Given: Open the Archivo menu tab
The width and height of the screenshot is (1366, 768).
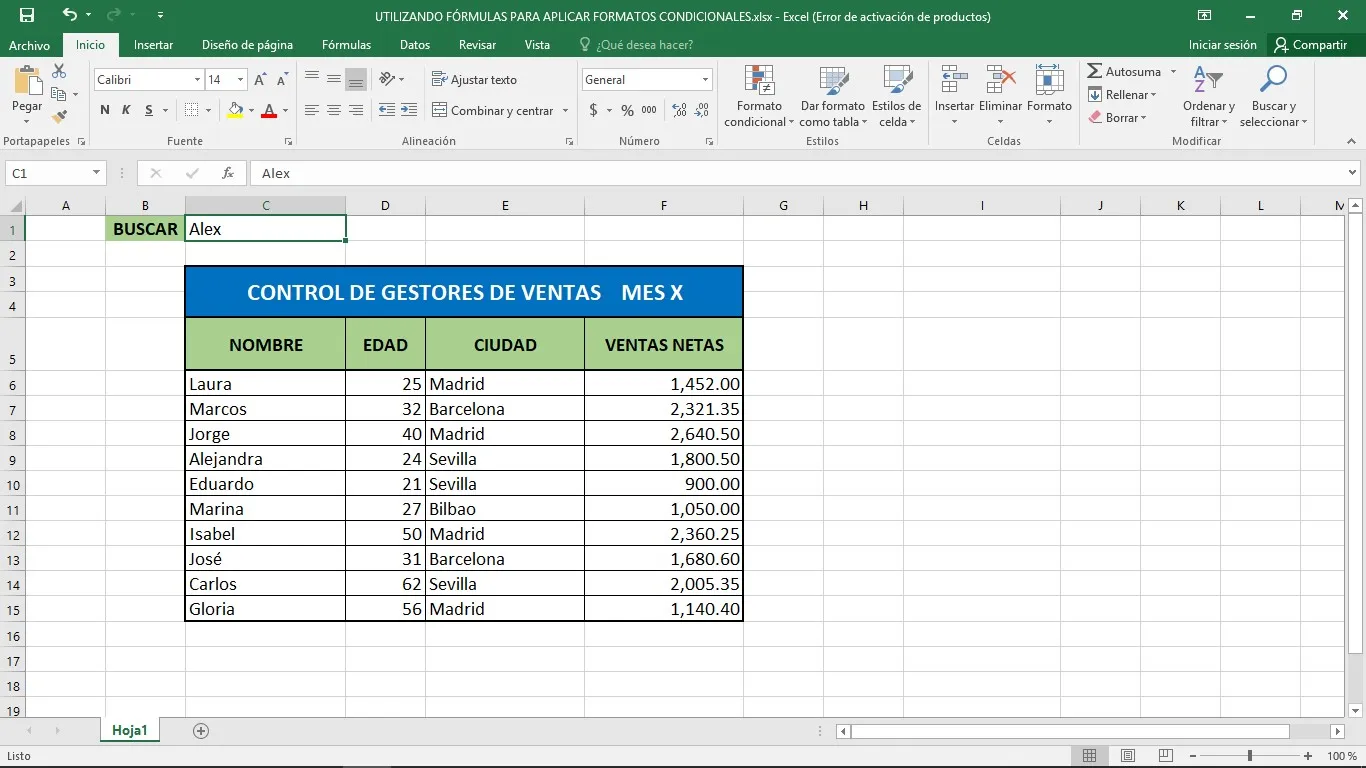Looking at the screenshot, I should [30, 45].
